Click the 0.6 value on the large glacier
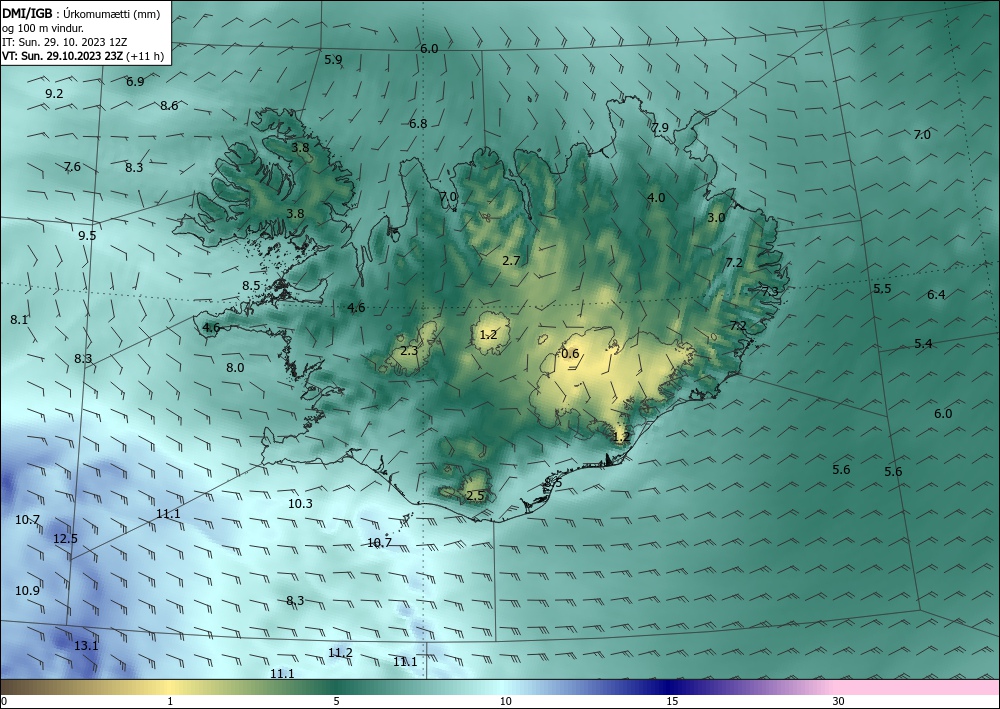Image resolution: width=1000 pixels, height=709 pixels. click(570, 354)
